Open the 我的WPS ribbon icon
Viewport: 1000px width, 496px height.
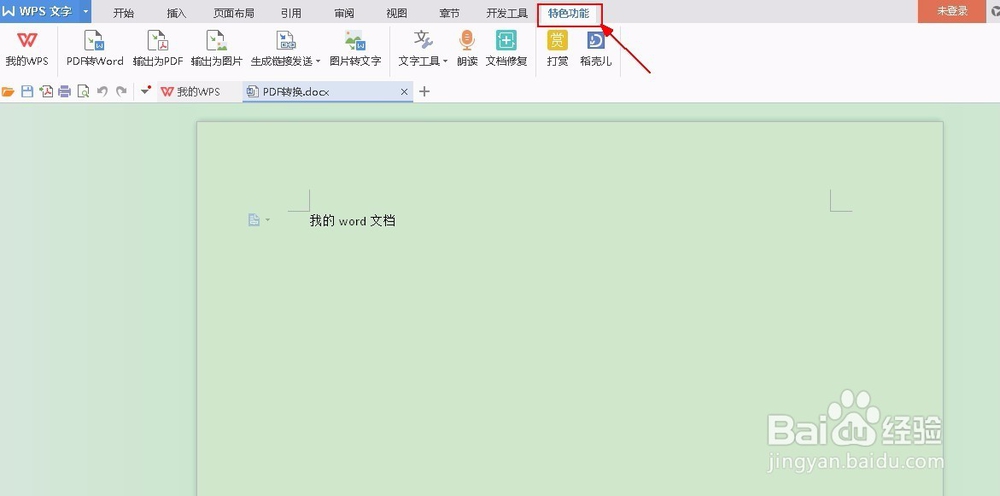(x=27, y=48)
